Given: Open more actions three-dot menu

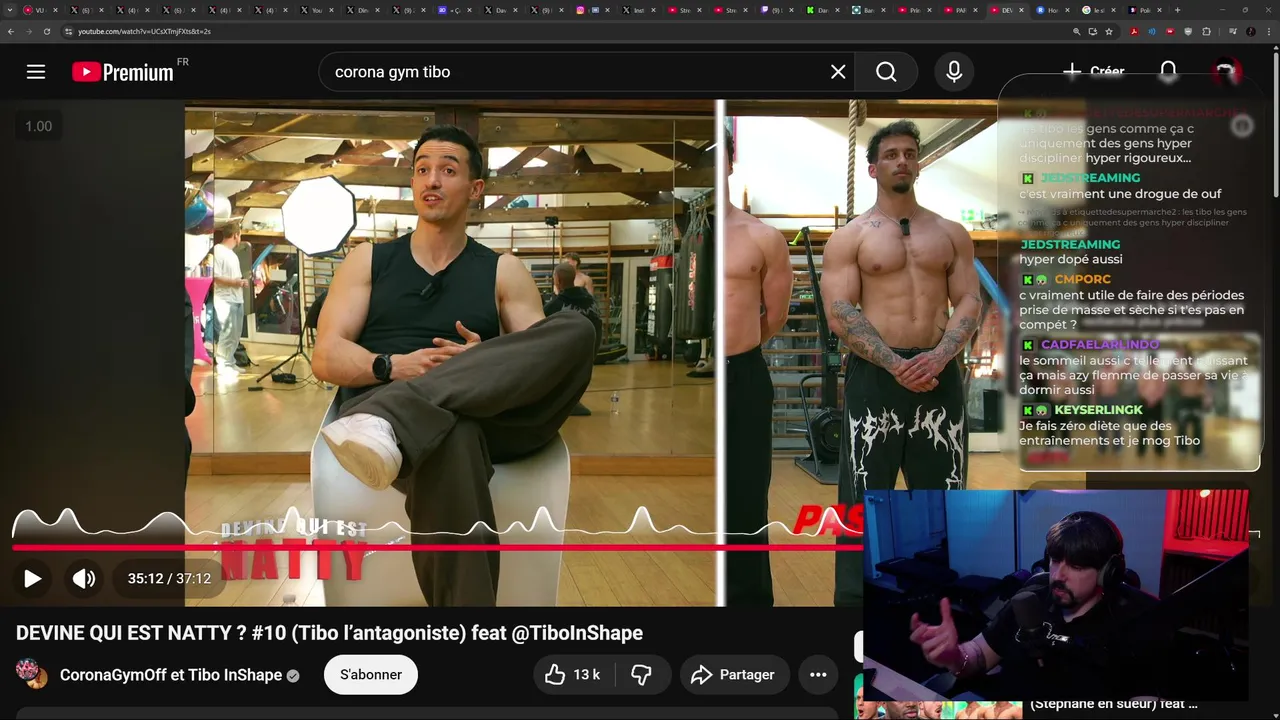Looking at the screenshot, I should point(818,675).
